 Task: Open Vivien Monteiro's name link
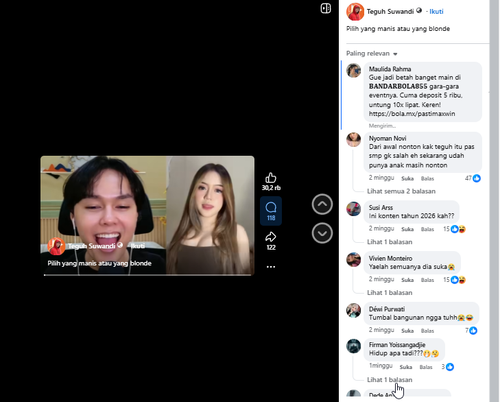click(390, 258)
